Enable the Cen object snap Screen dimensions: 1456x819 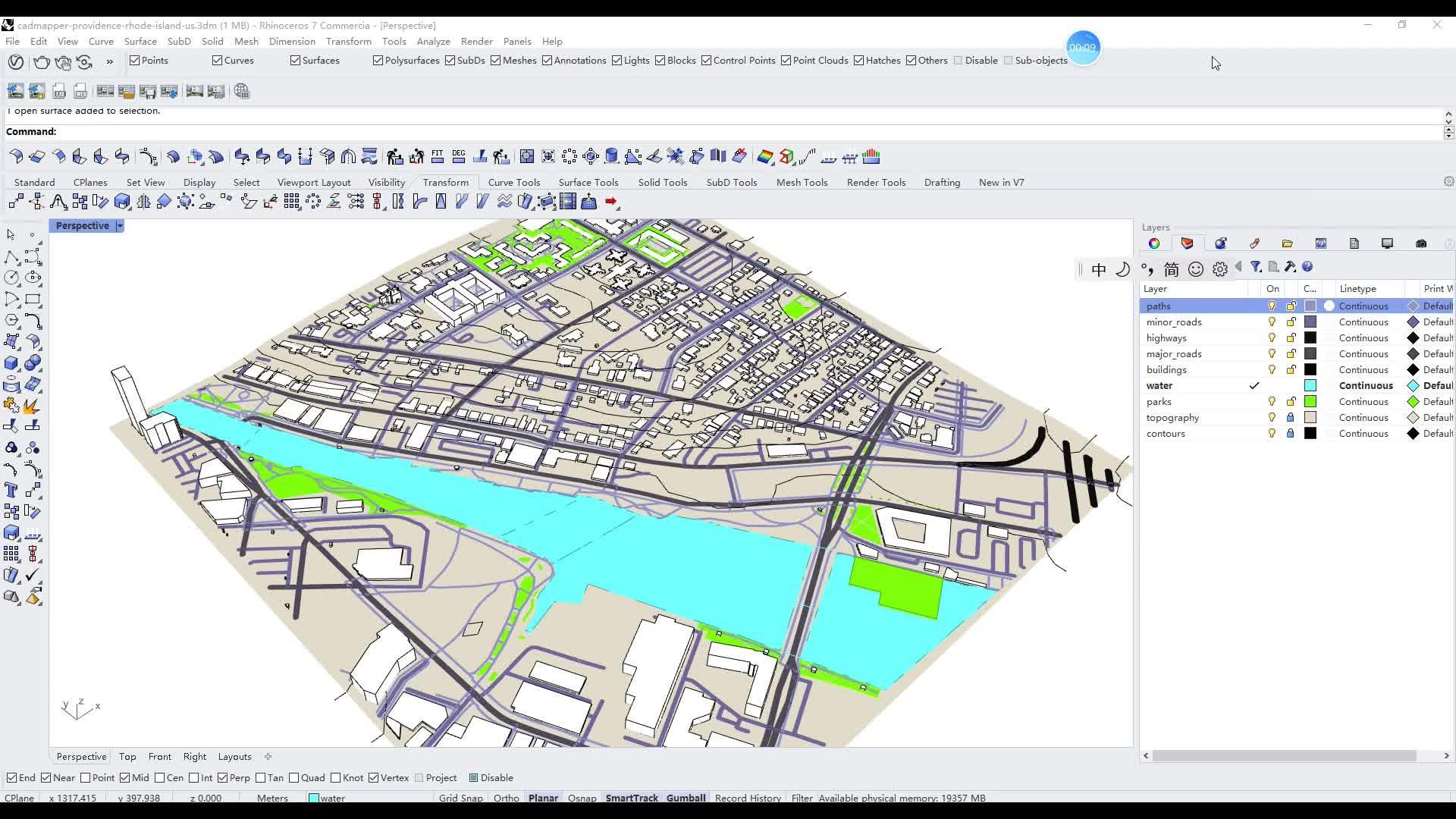pos(160,778)
